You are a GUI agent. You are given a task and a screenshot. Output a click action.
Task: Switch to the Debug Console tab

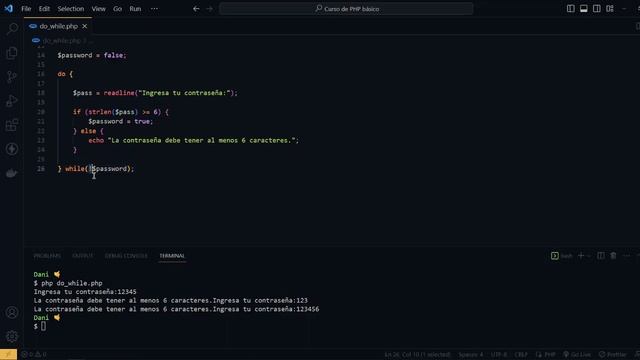coord(126,256)
